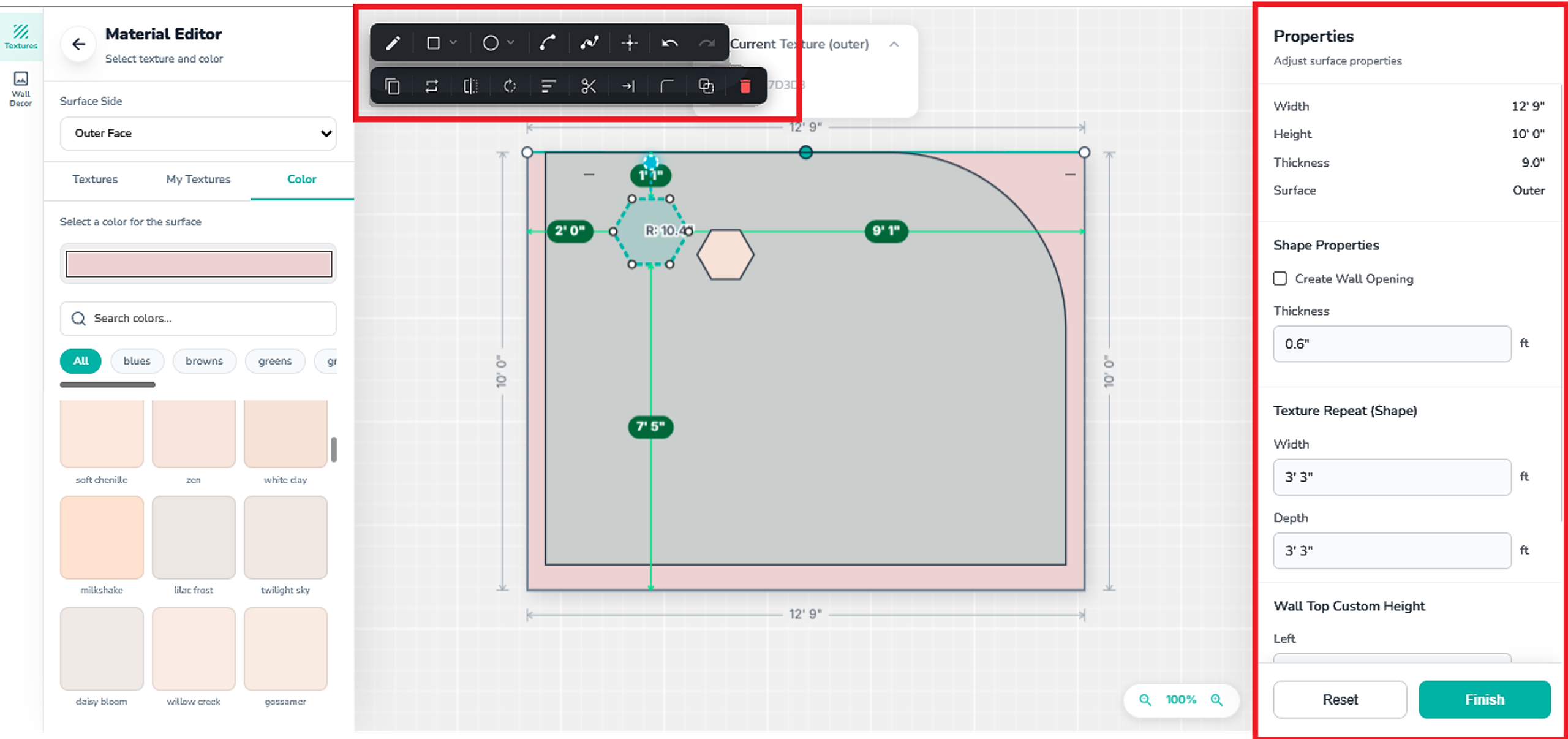The height and width of the screenshot is (739, 1568).
Task: Pick the soft chenille color swatch
Action: (x=102, y=434)
